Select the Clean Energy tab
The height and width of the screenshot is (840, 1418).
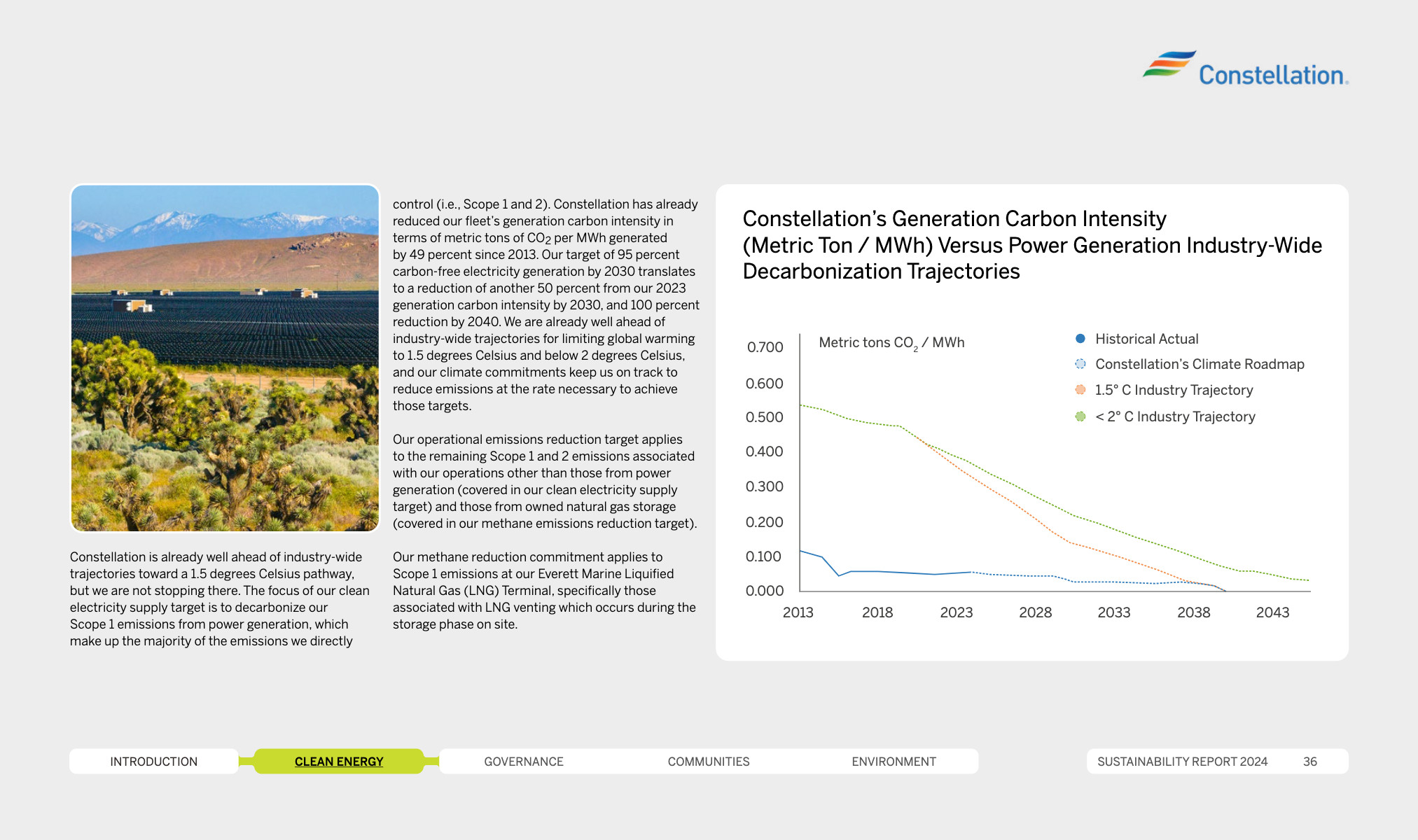[339, 762]
